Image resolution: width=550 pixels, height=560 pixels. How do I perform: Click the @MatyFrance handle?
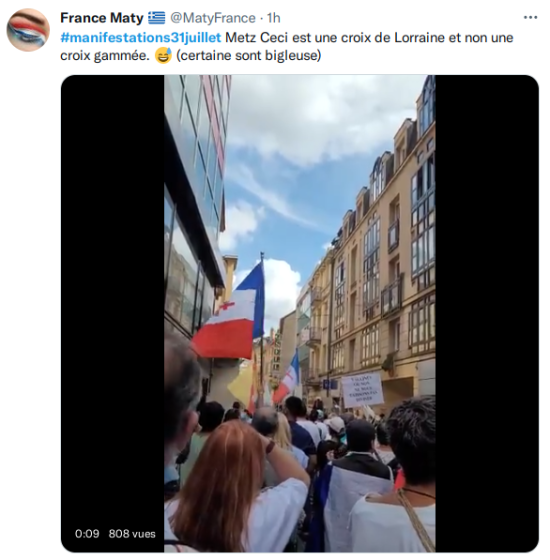[212, 18]
